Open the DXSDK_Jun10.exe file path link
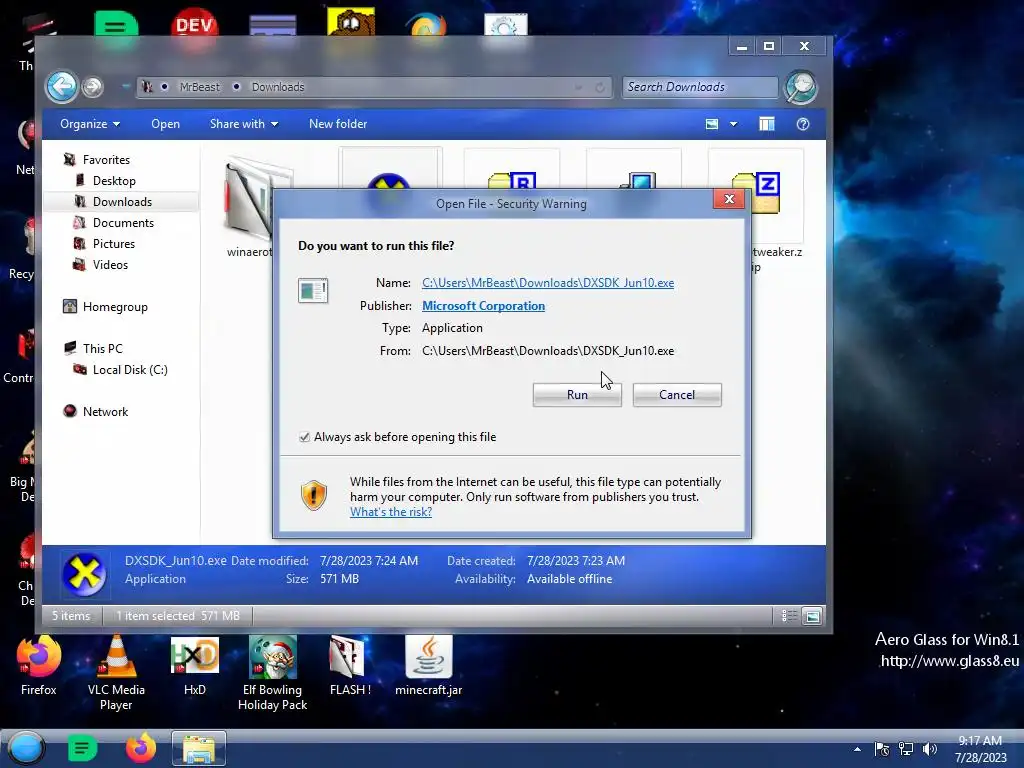The width and height of the screenshot is (1024, 768). coord(548,283)
